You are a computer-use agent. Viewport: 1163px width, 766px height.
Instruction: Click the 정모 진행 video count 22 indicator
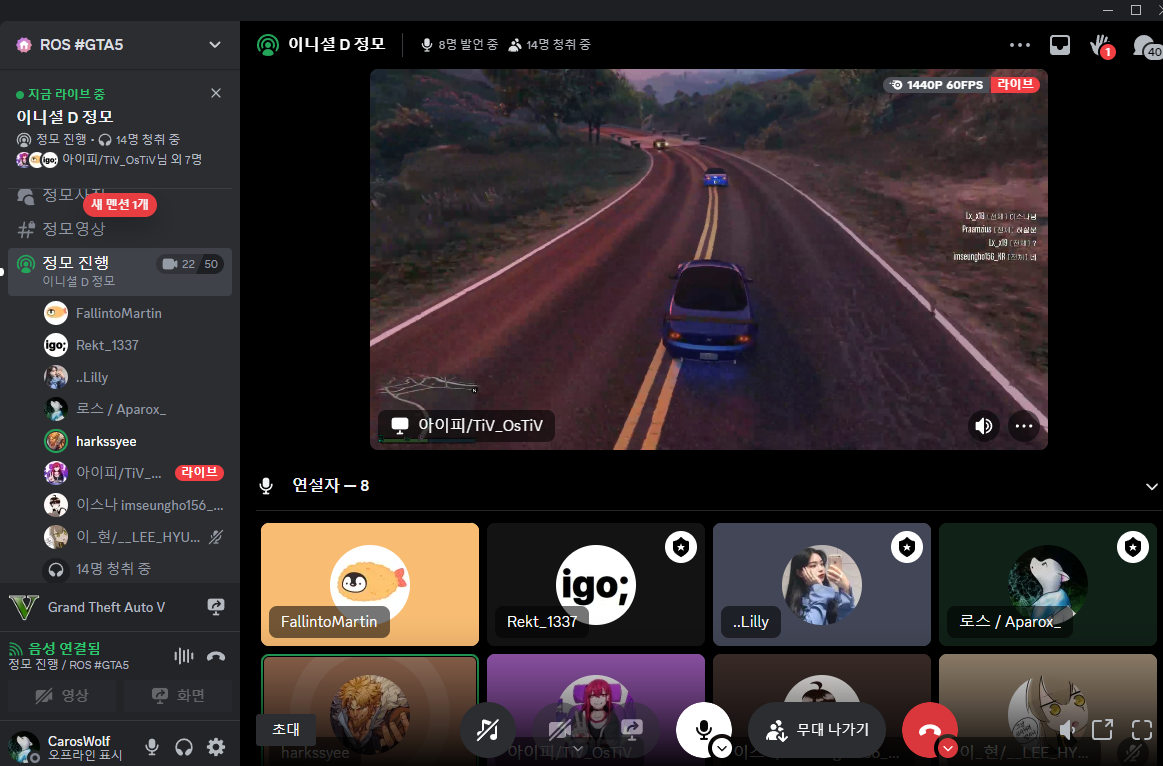179,264
